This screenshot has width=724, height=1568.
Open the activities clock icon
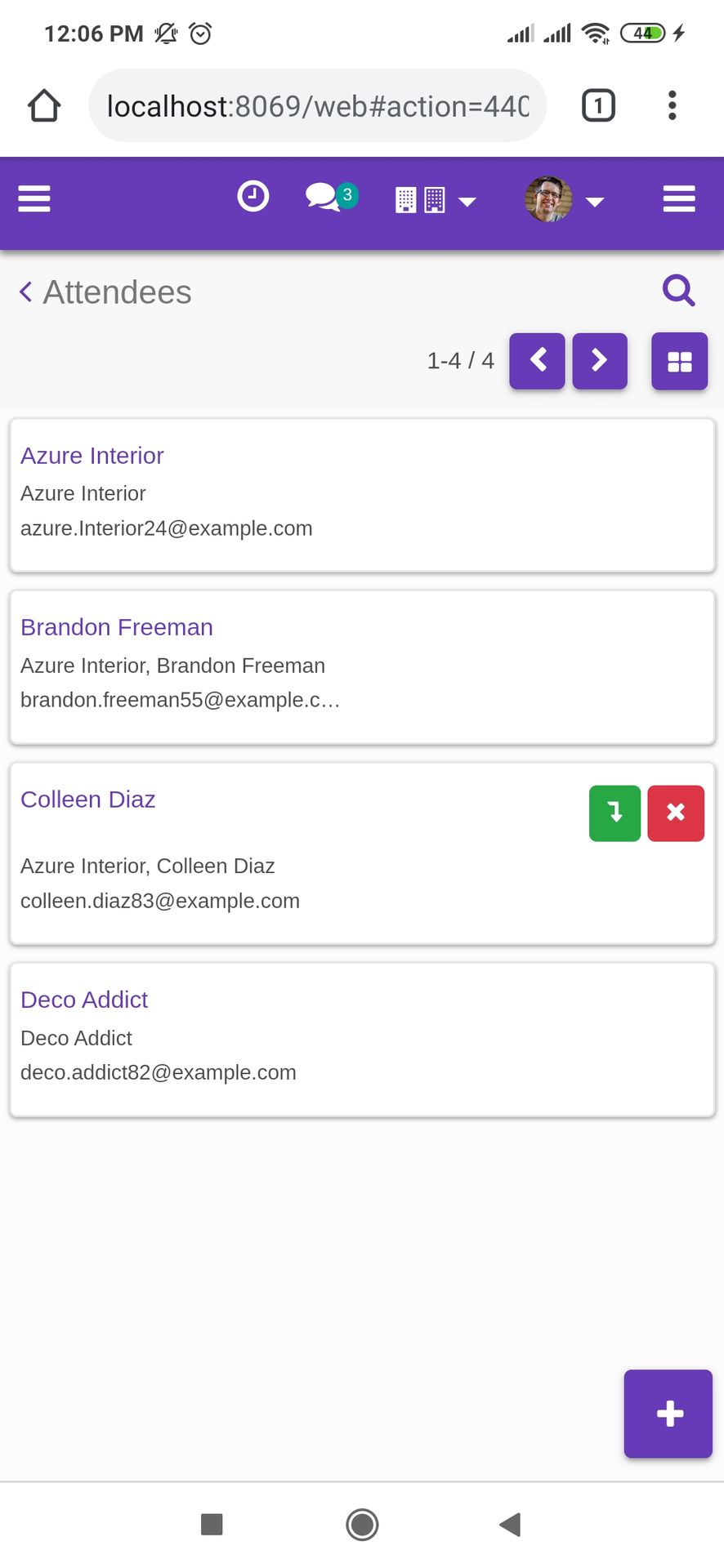tap(253, 197)
